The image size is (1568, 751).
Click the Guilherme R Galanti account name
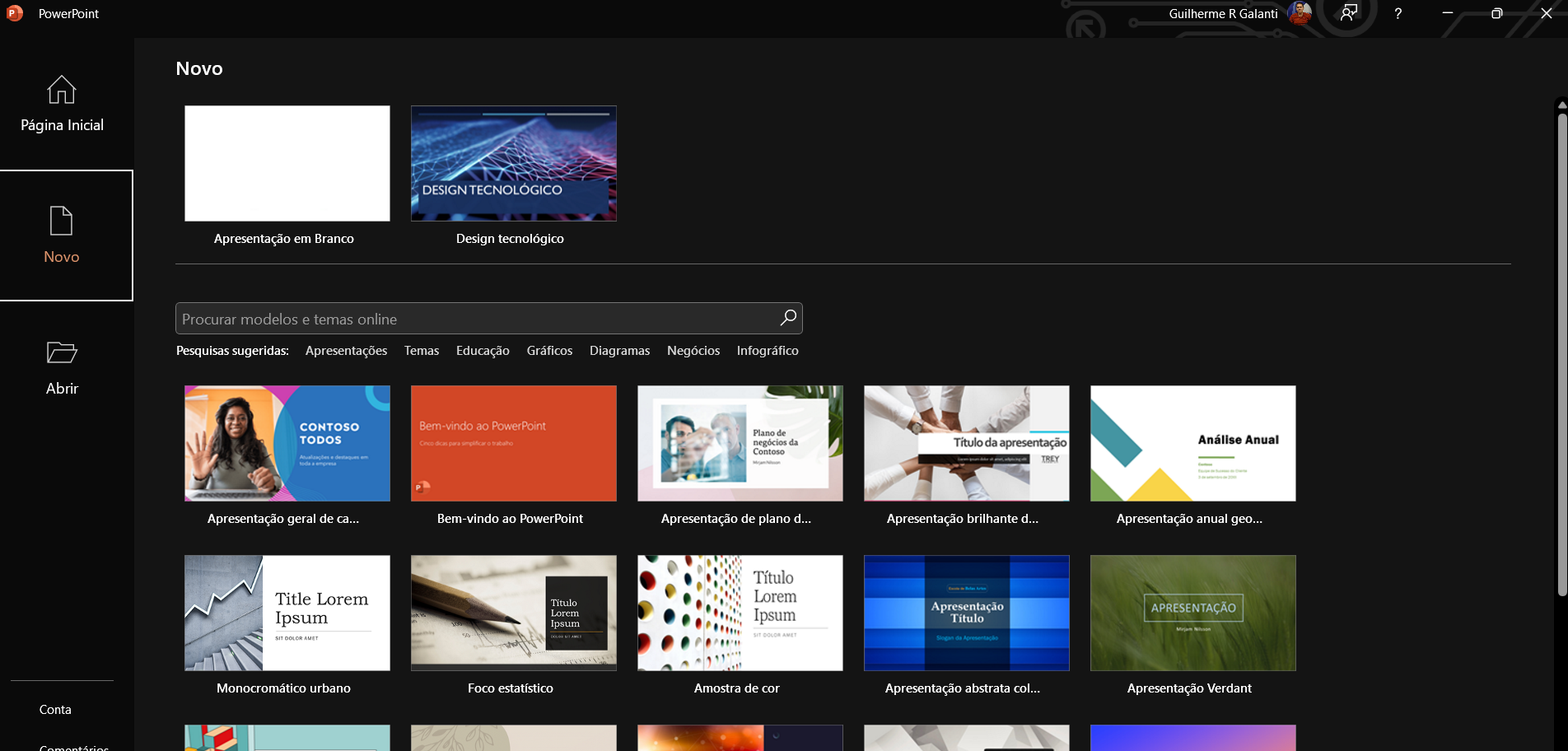[x=1223, y=13]
